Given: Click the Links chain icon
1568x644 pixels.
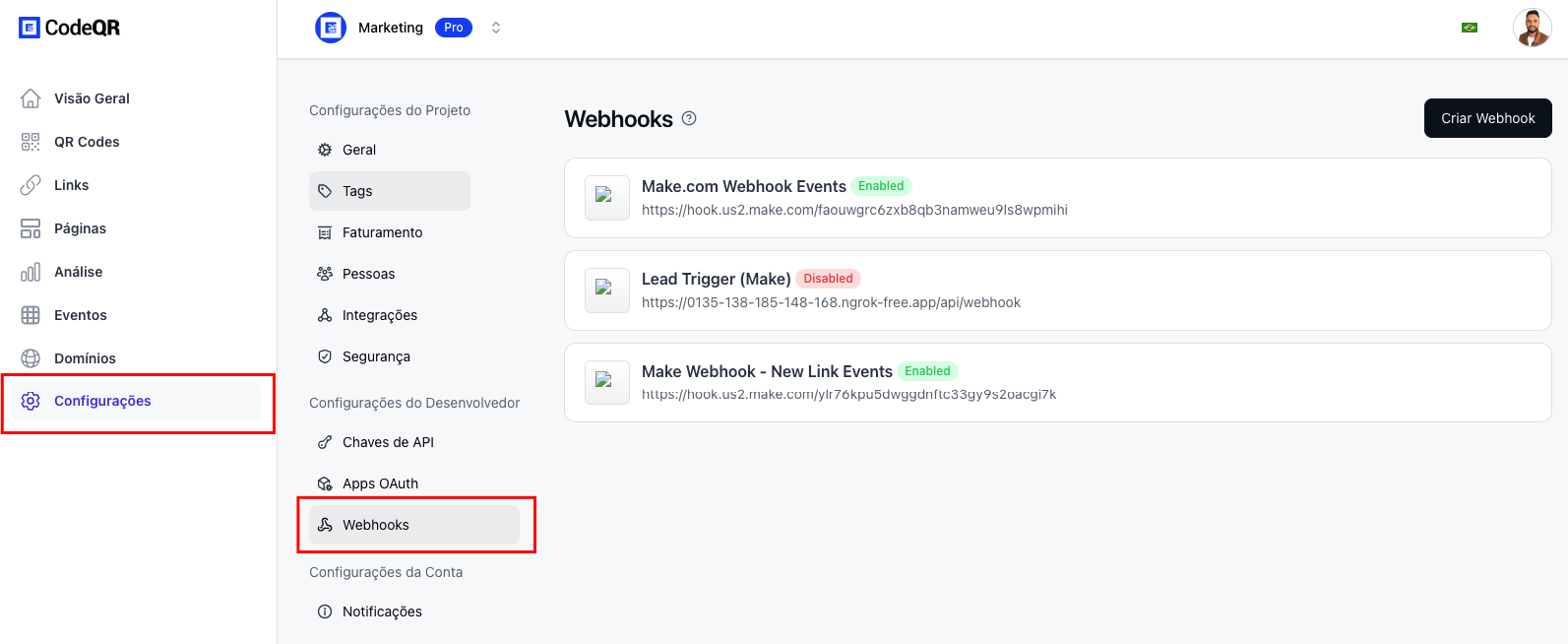Looking at the screenshot, I should [31, 185].
